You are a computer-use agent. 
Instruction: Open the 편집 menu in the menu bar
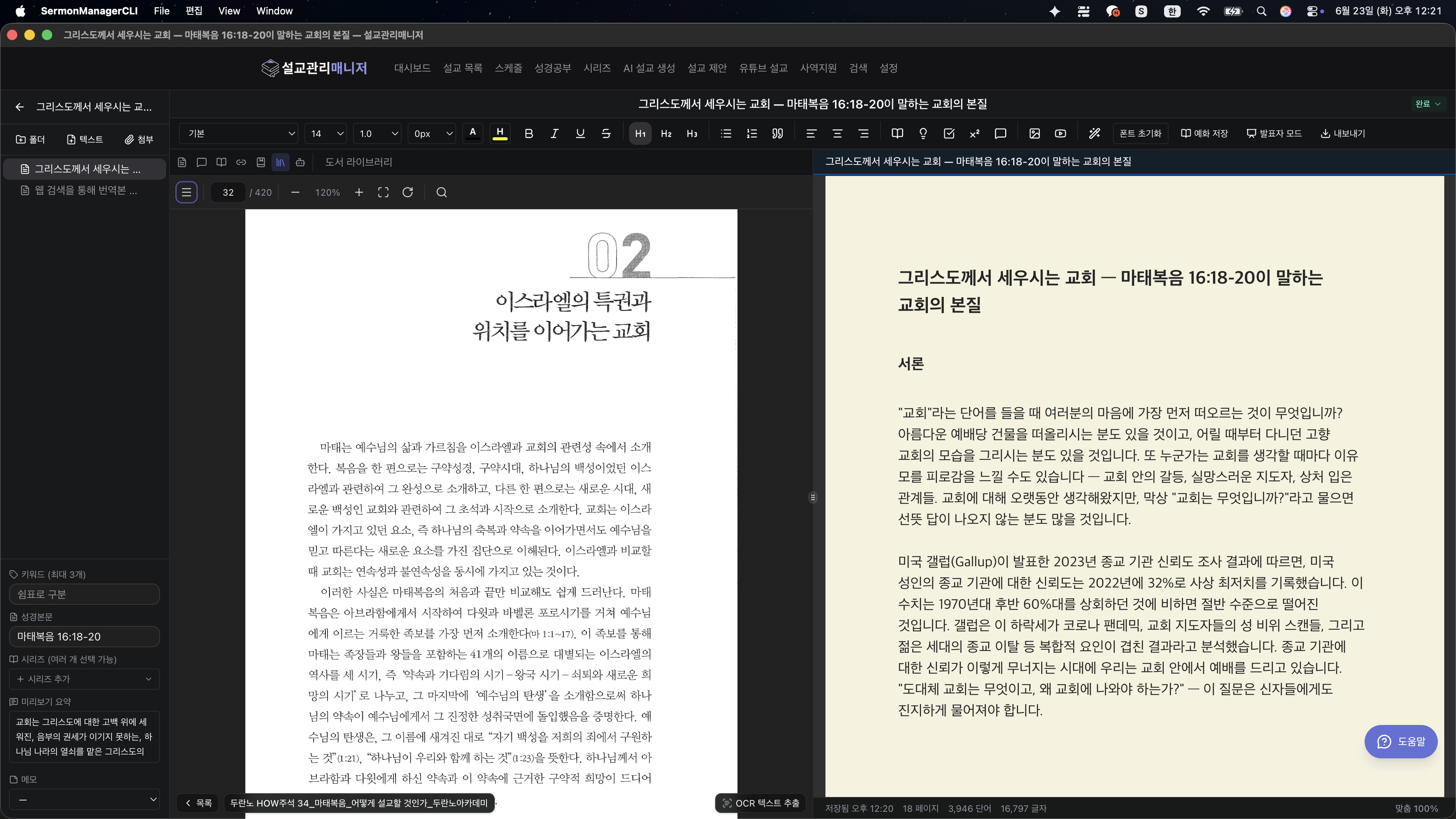click(x=194, y=11)
